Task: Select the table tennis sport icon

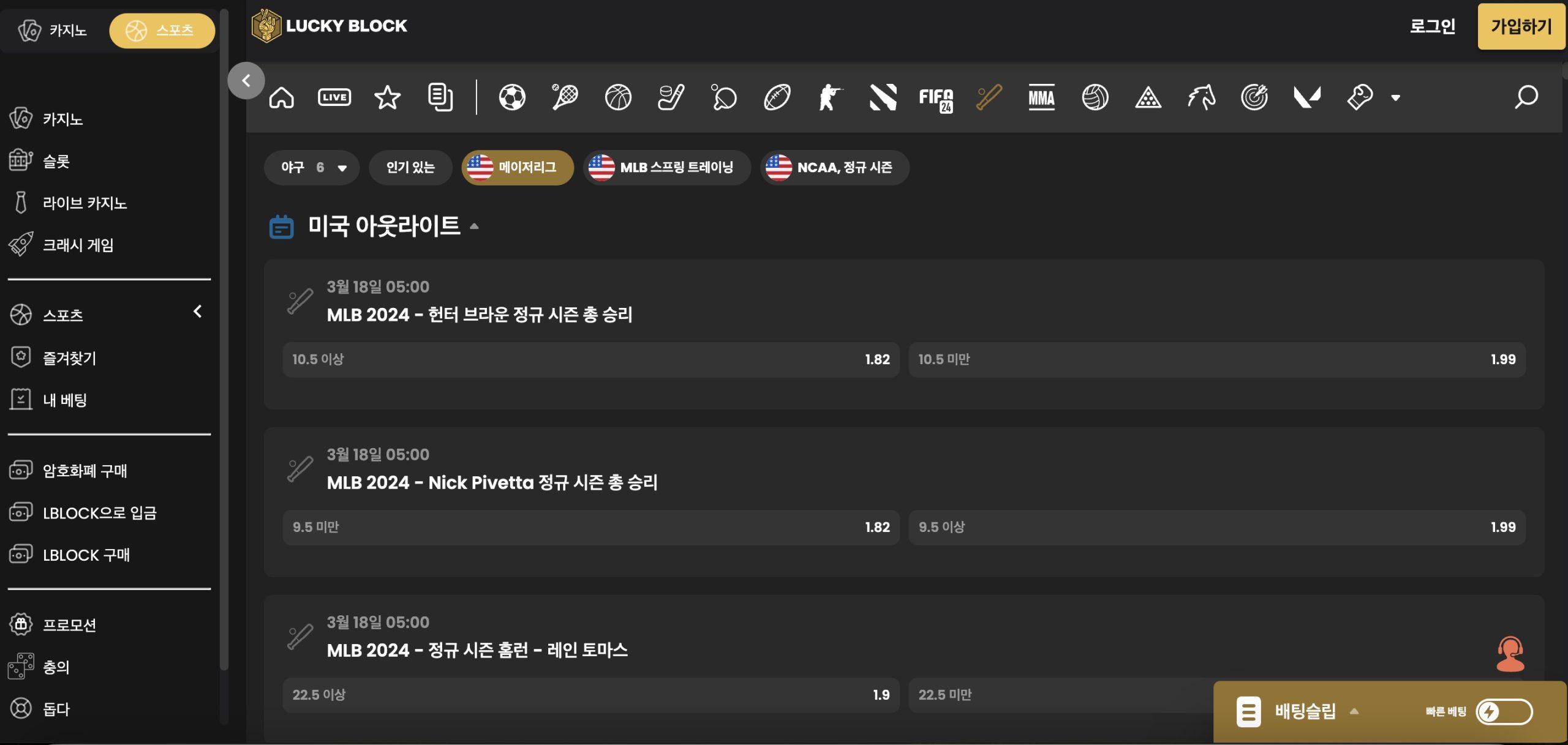Action: coord(724,97)
